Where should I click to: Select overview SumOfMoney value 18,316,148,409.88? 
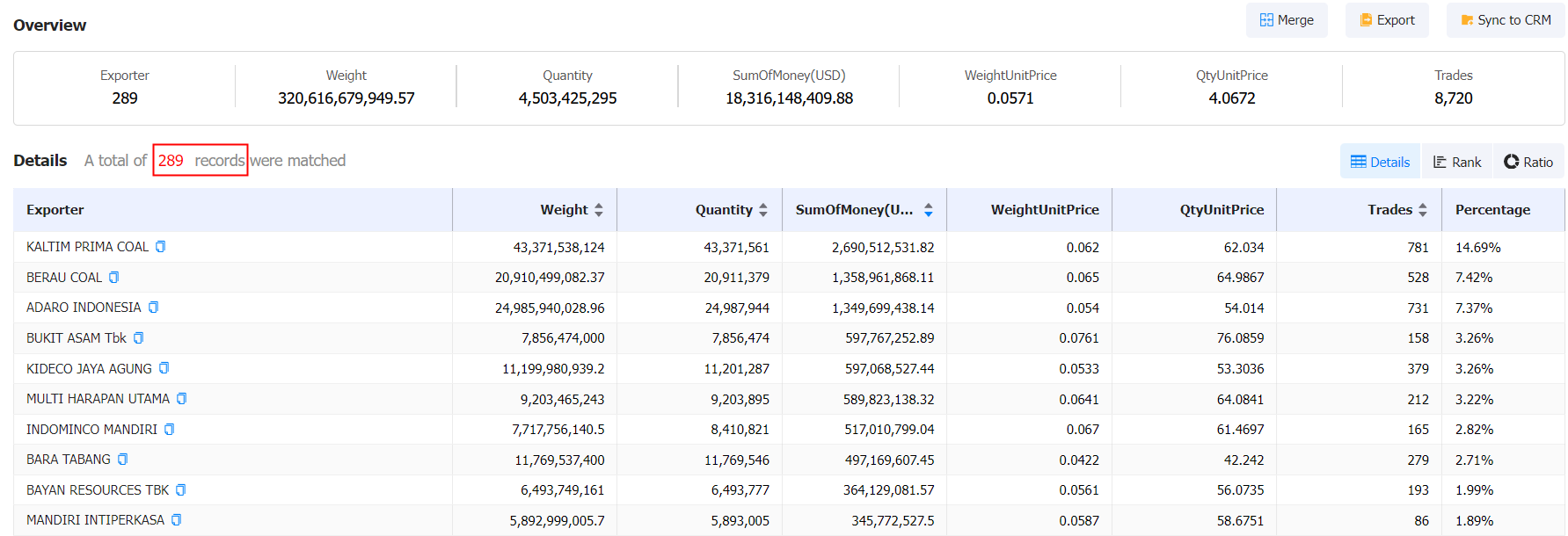tap(789, 98)
